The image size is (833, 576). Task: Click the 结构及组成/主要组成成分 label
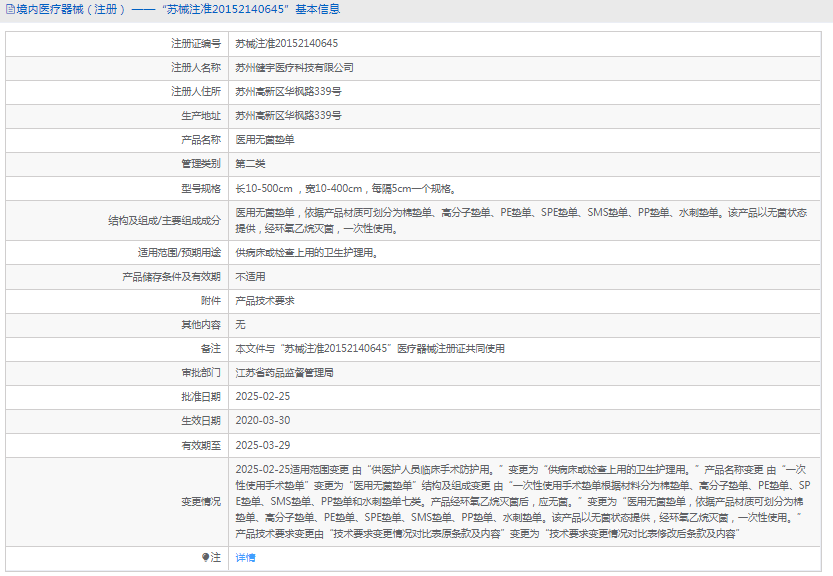[x=164, y=221]
